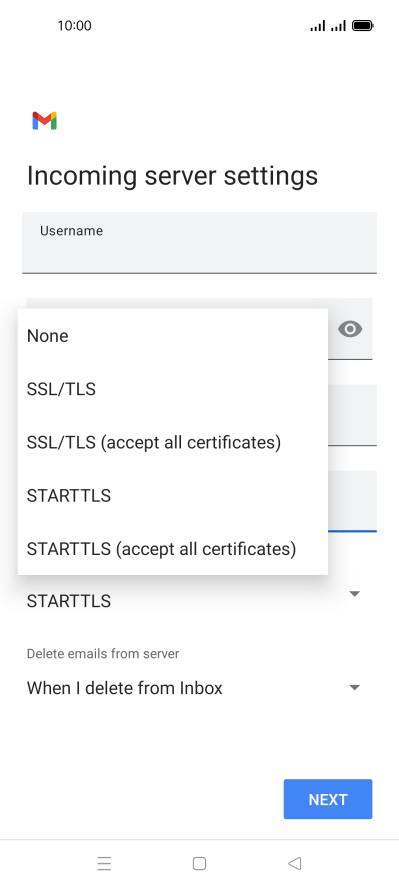Choose SSL/TLS from the list

pos(173,389)
